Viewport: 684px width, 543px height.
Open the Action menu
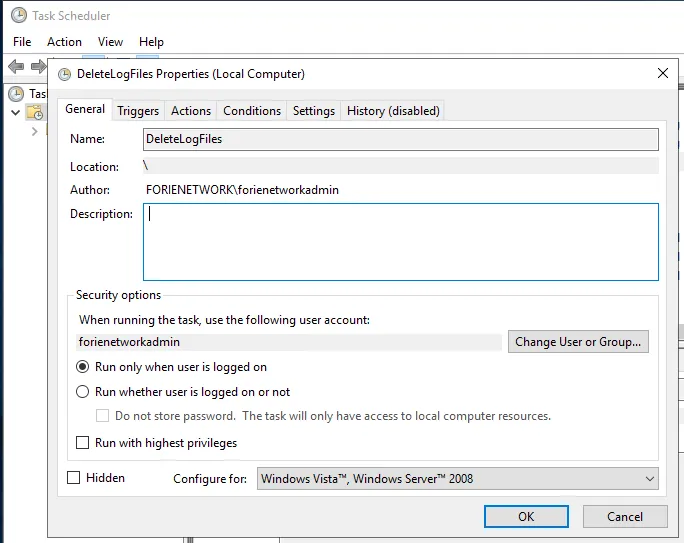point(64,41)
